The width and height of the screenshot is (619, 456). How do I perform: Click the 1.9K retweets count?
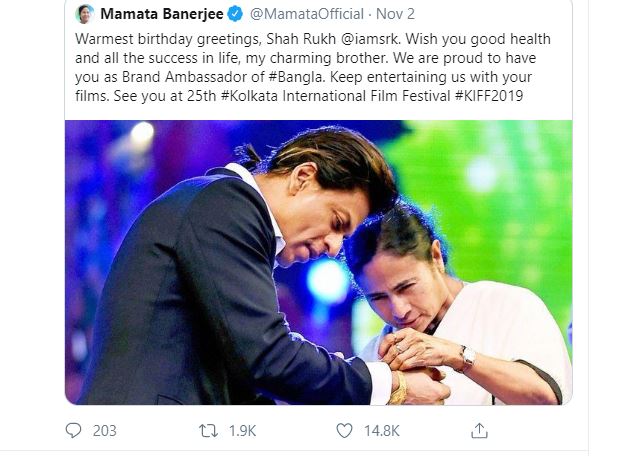pyautogui.click(x=242, y=431)
